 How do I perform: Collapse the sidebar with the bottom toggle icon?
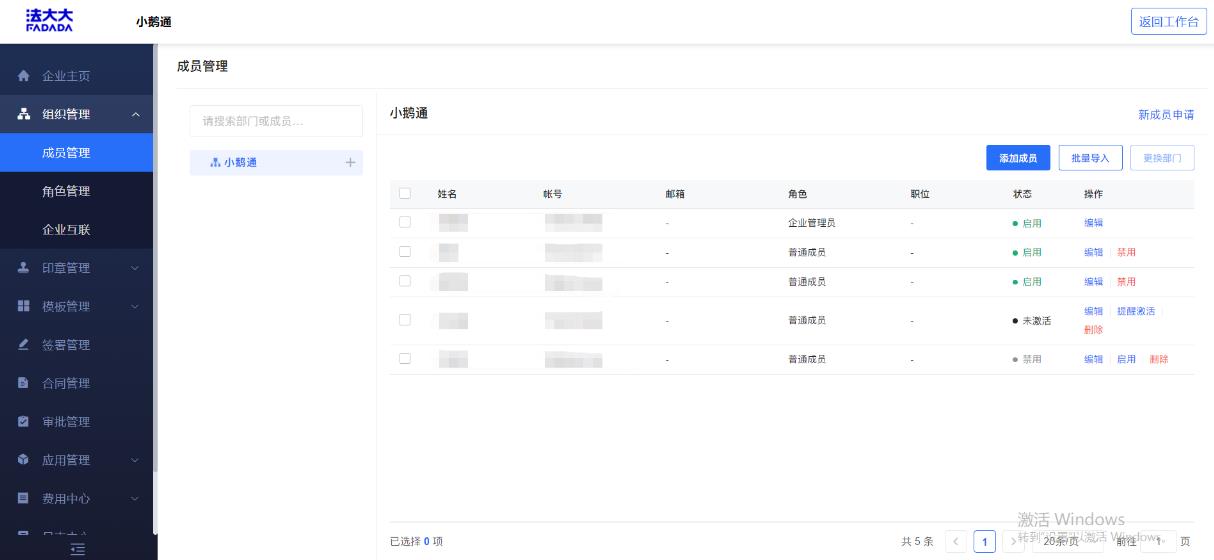[x=78, y=549]
